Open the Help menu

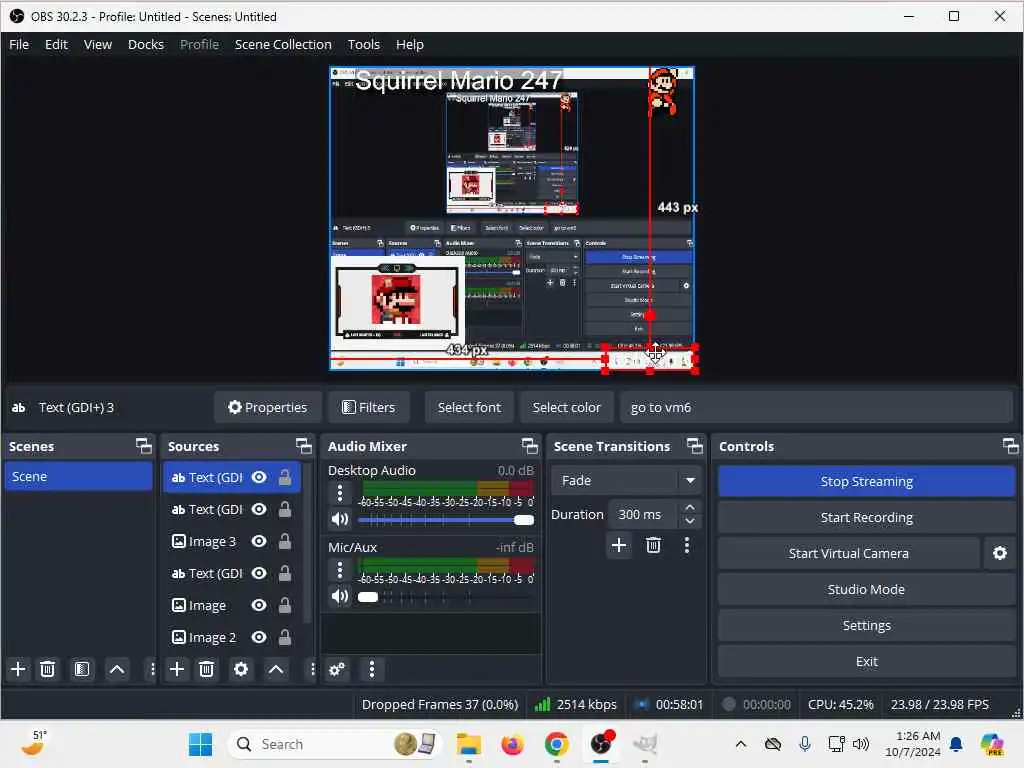pyautogui.click(x=409, y=44)
